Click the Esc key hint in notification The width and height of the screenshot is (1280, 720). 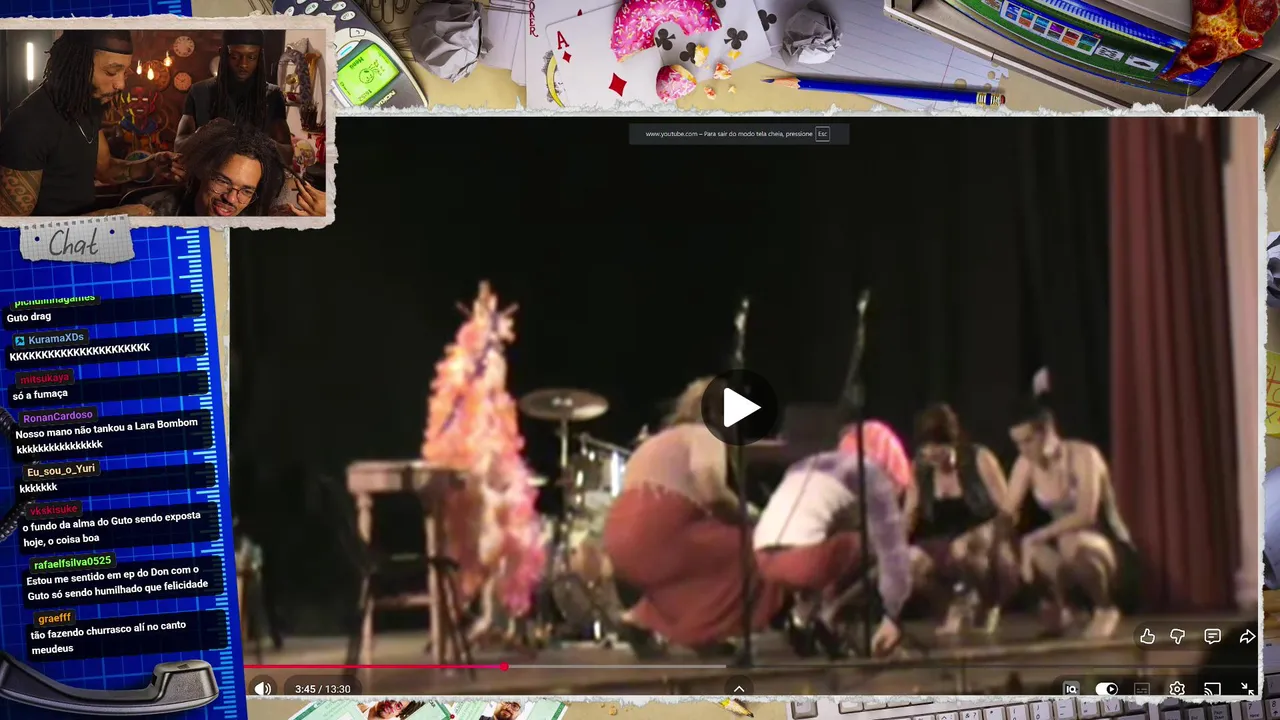822,134
